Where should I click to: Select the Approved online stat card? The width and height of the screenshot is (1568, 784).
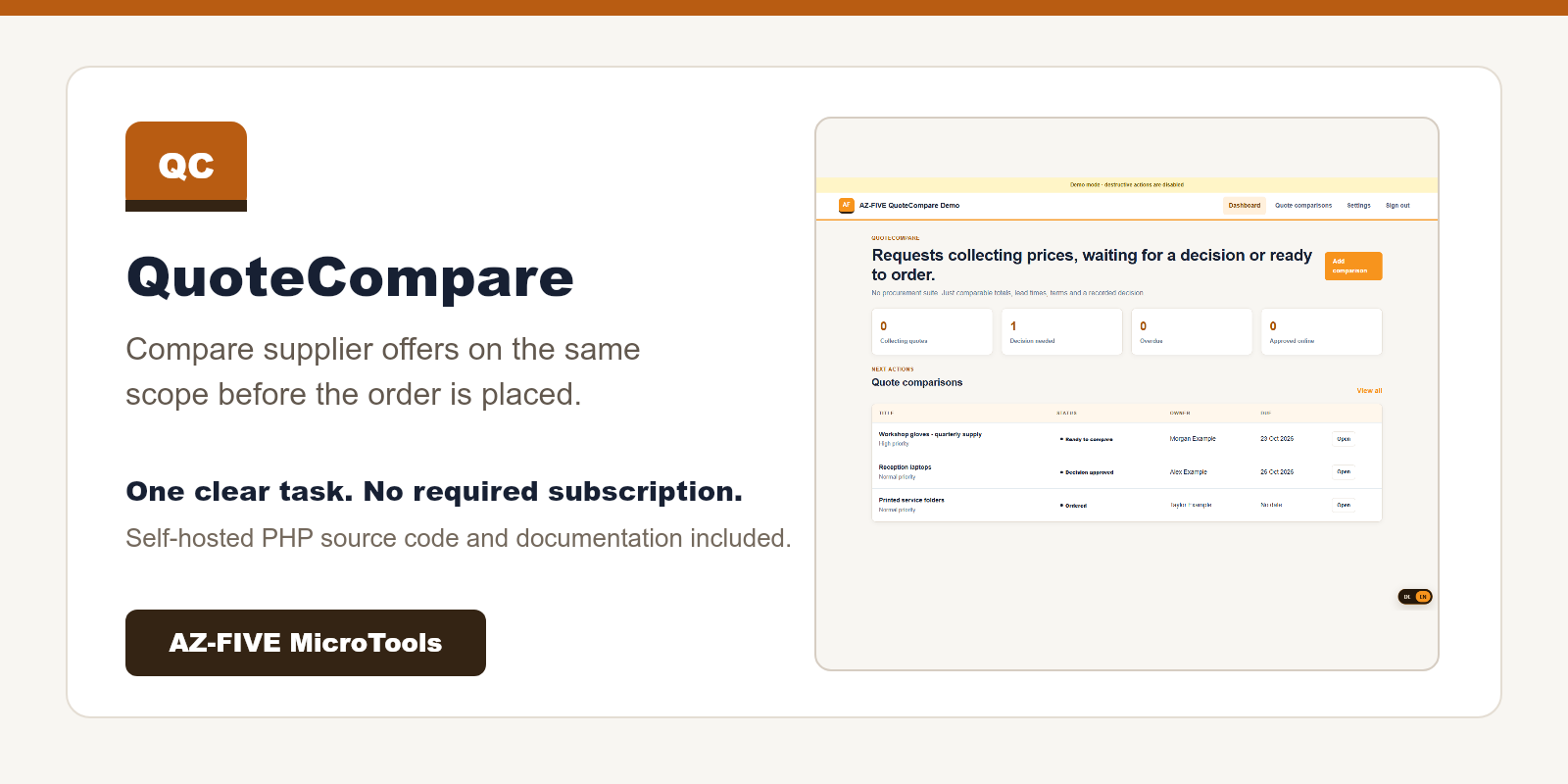pyautogui.click(x=1321, y=332)
